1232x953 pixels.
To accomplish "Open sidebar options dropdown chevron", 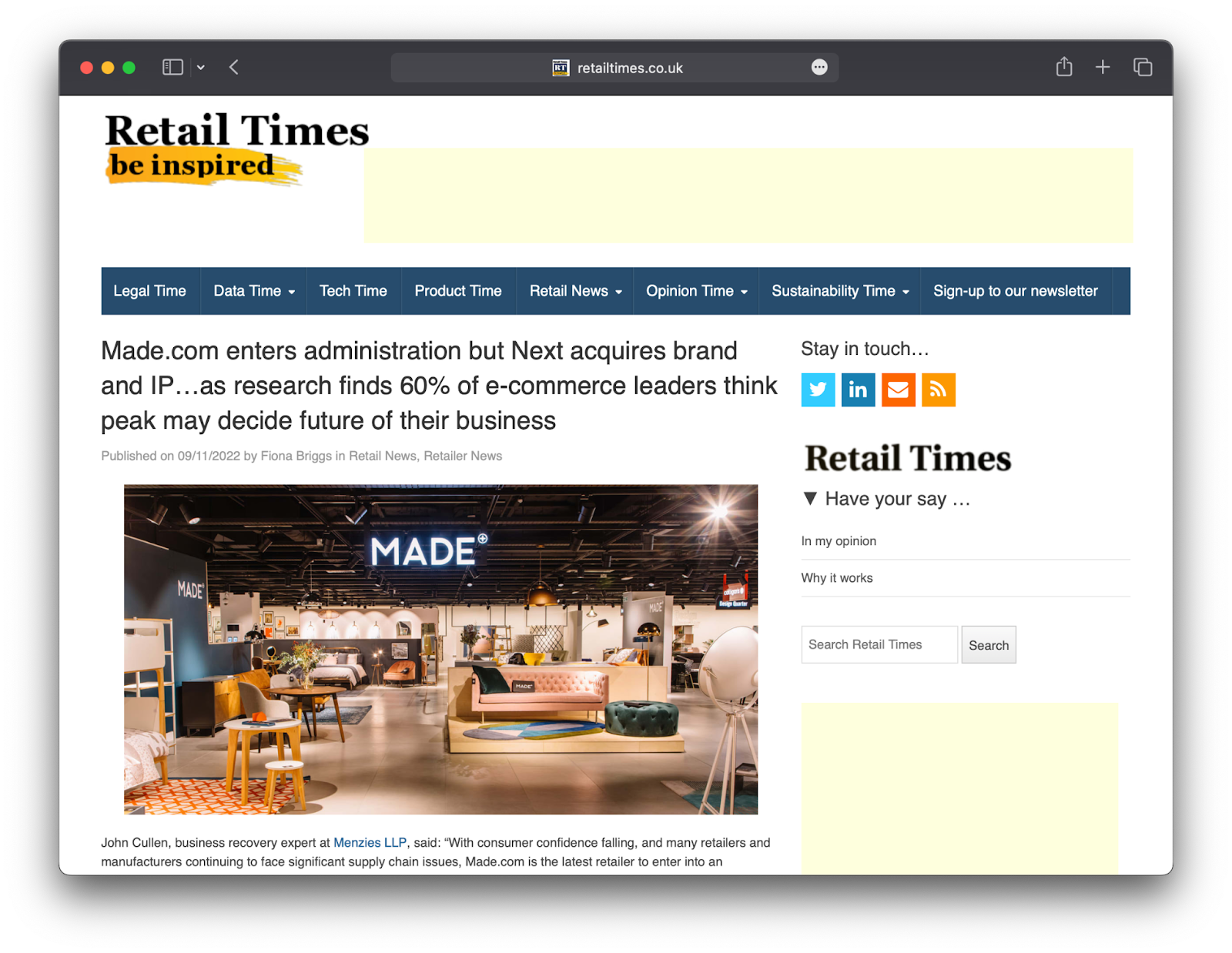I will click(x=201, y=67).
